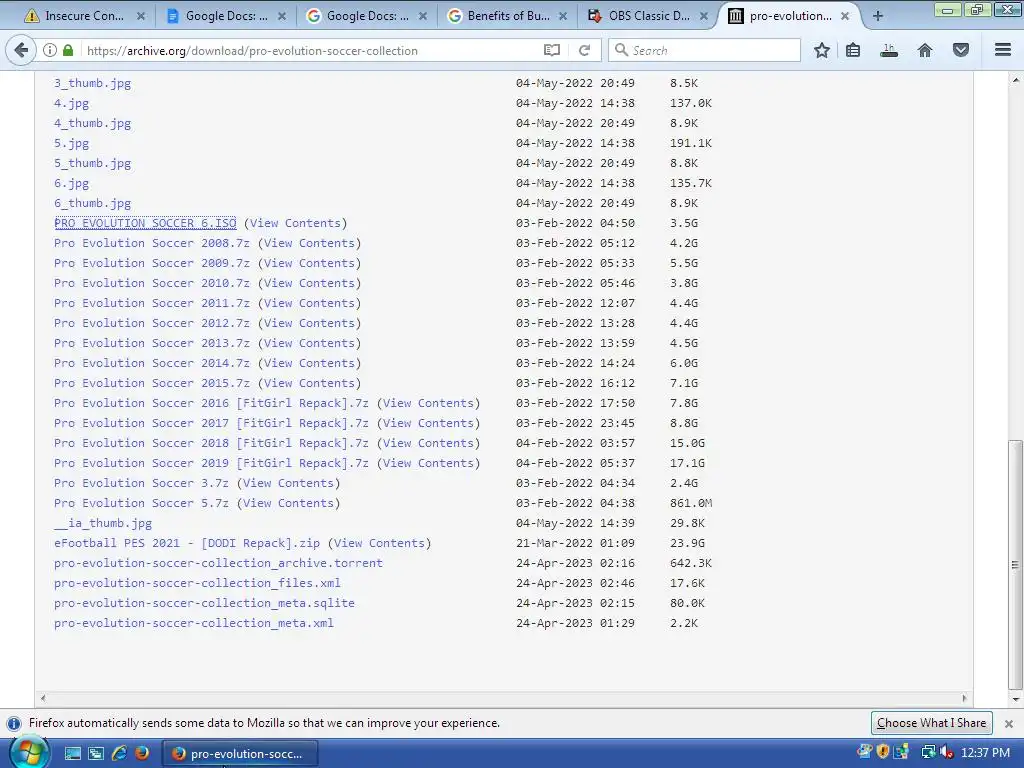This screenshot has width=1024, height=768.
Task: Click the security shield tray icon
Action: tap(883, 752)
